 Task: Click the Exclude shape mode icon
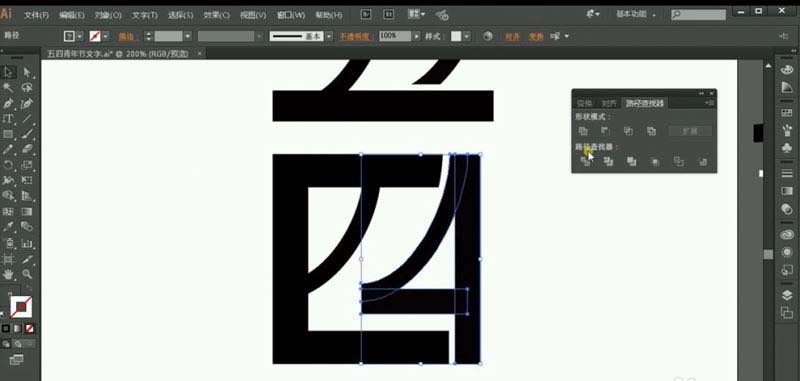point(652,131)
